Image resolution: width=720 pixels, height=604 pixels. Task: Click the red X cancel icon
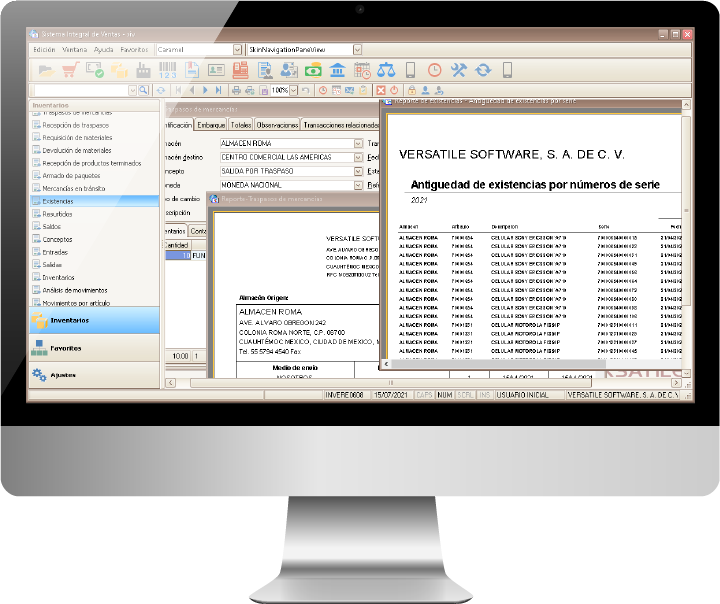click(x=380, y=90)
